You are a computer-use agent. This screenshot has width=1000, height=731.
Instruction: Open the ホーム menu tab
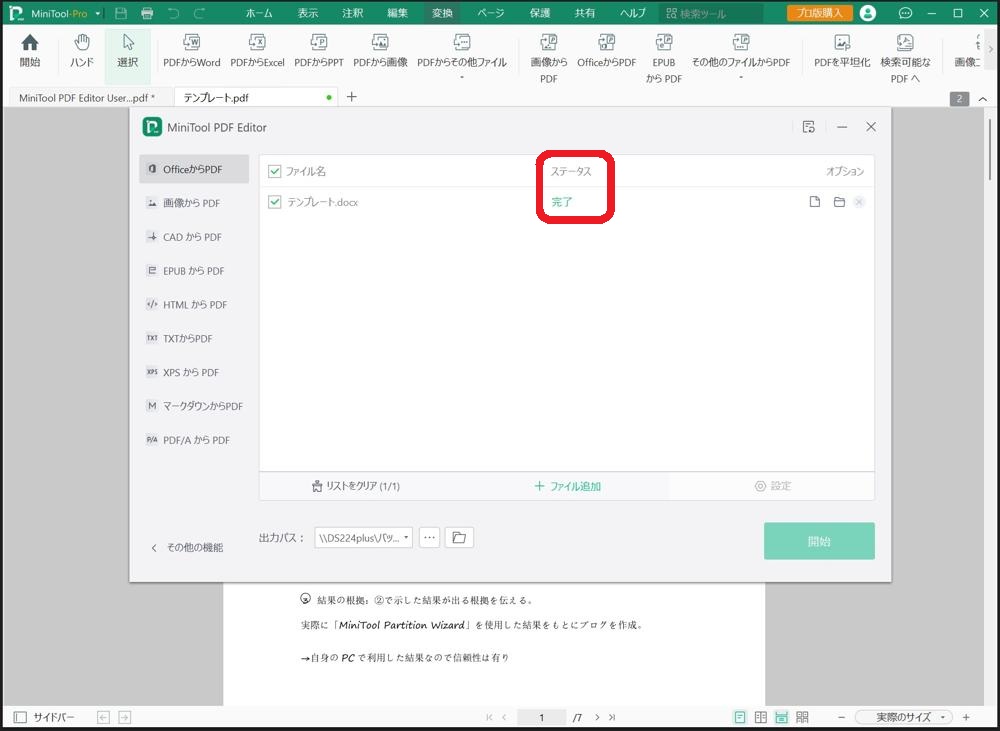tap(259, 13)
